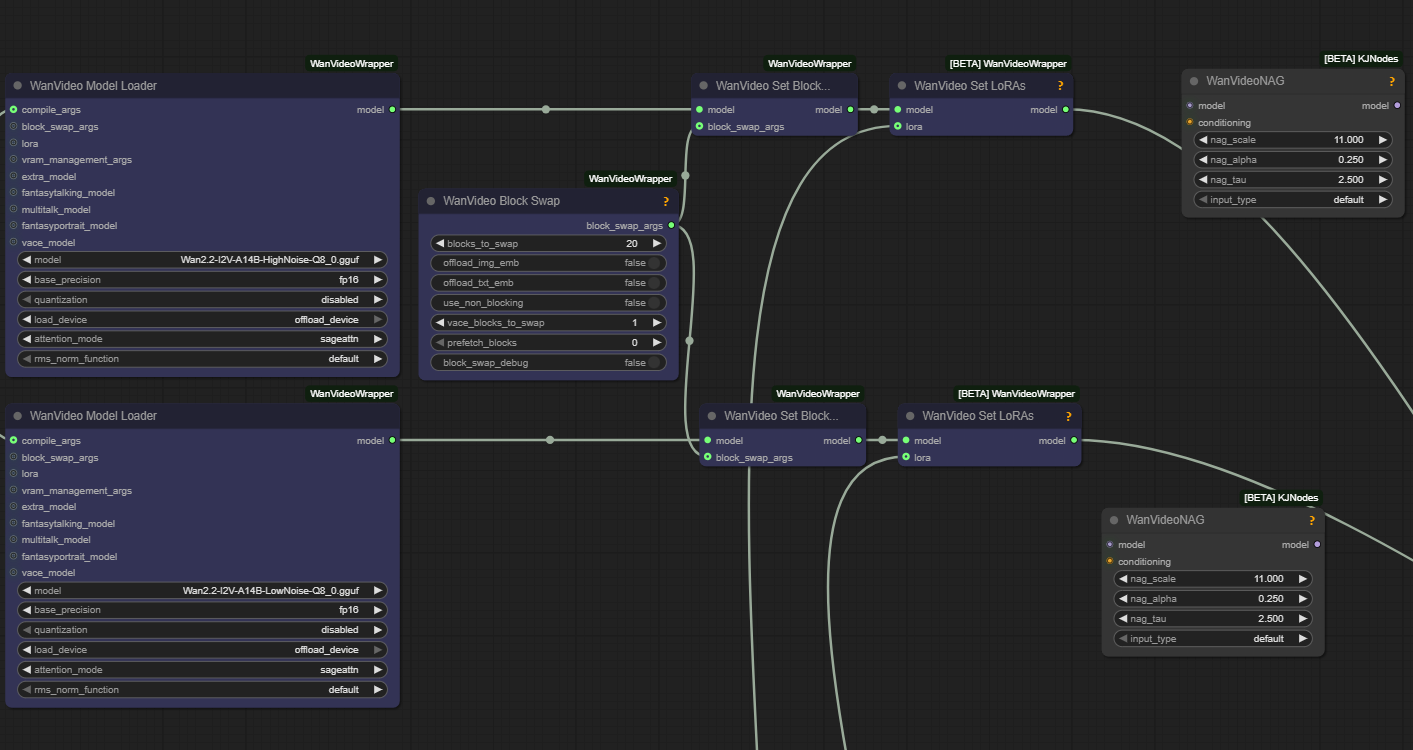Toggle use_non_blocking in Block Swap node
The height and width of the screenshot is (750, 1413).
tap(549, 303)
